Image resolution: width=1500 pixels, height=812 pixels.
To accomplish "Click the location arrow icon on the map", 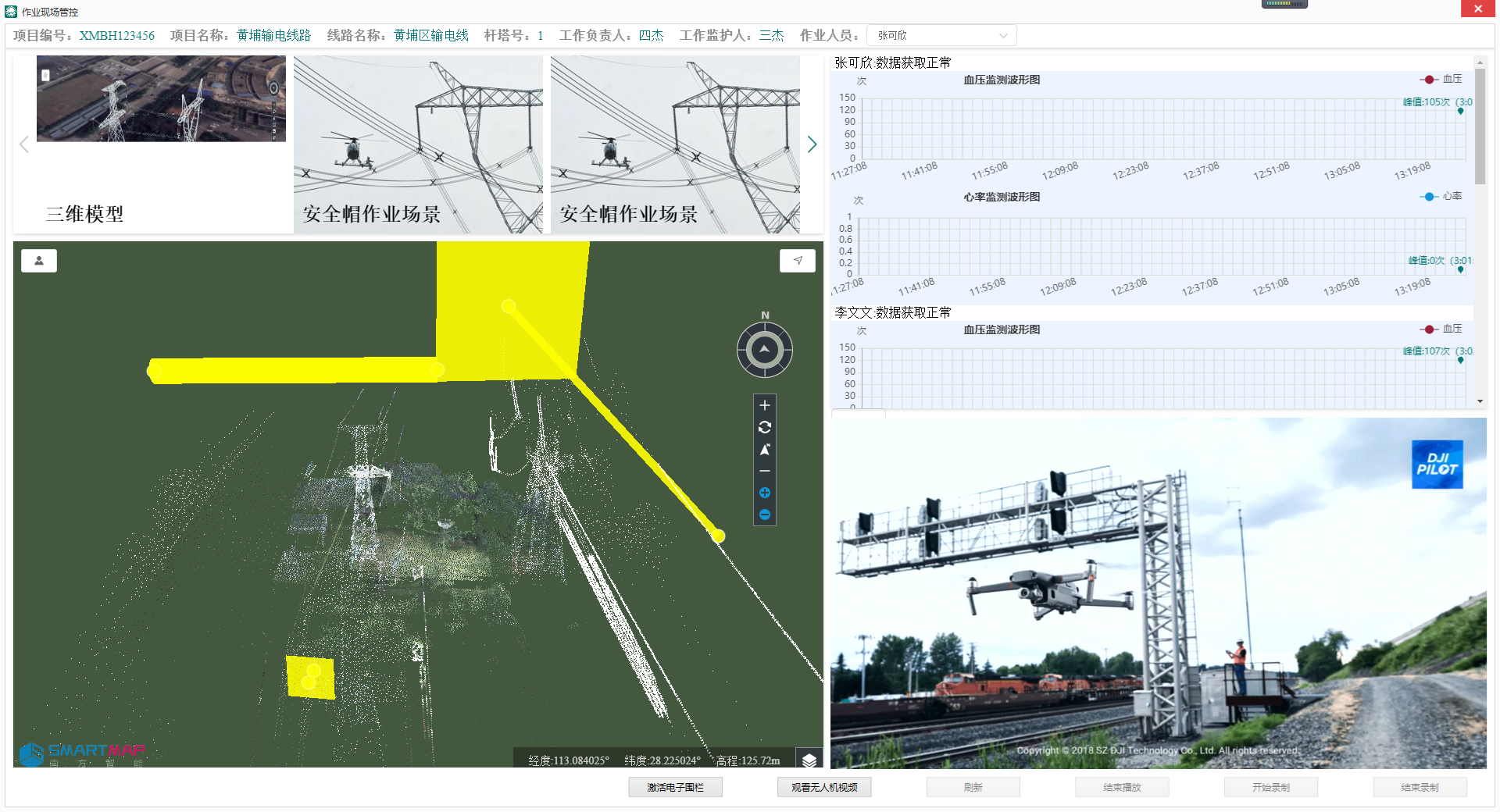I will pos(797,261).
